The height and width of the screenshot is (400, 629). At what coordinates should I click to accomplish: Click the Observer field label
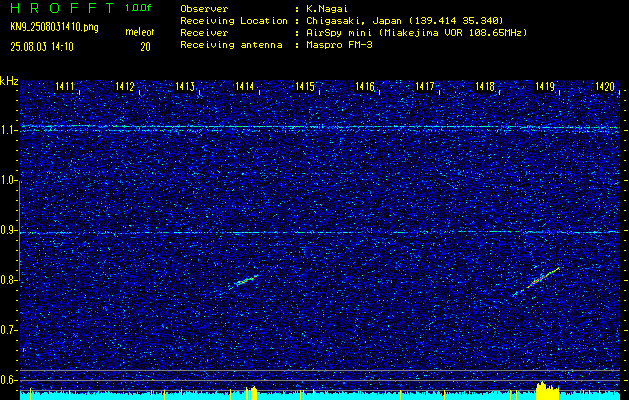point(204,9)
